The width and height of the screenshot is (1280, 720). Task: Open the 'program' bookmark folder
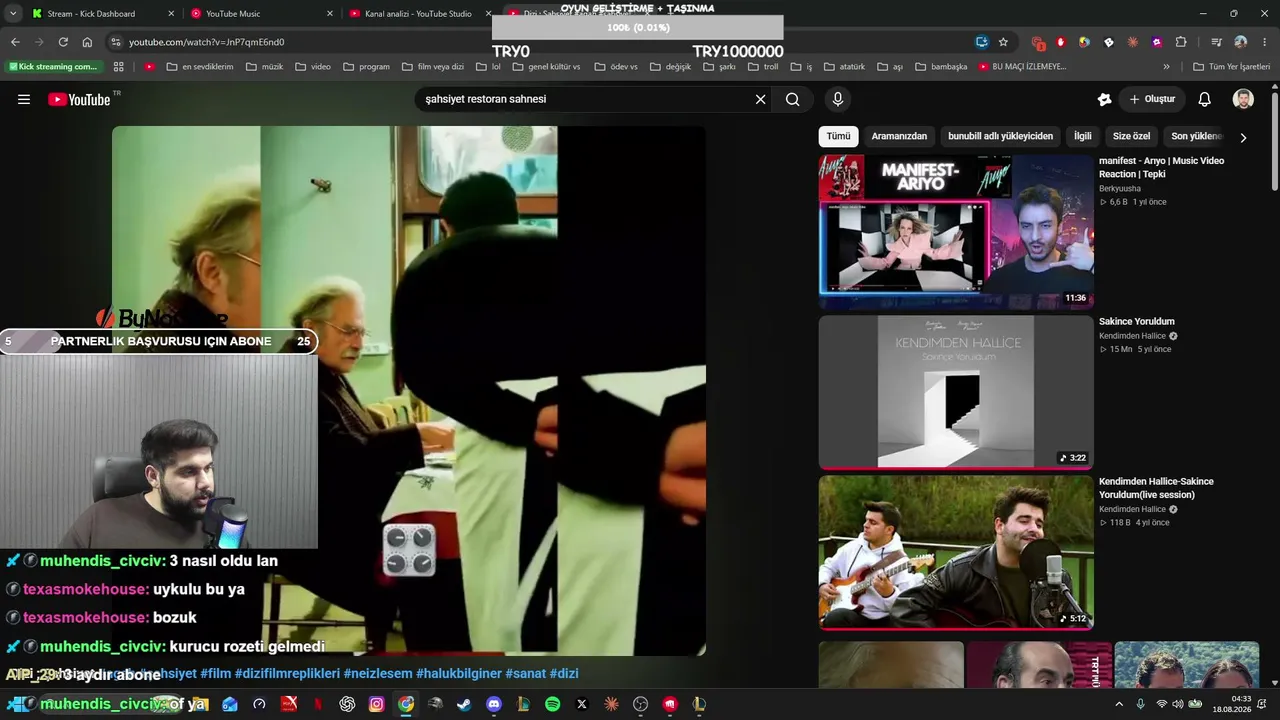(366, 67)
